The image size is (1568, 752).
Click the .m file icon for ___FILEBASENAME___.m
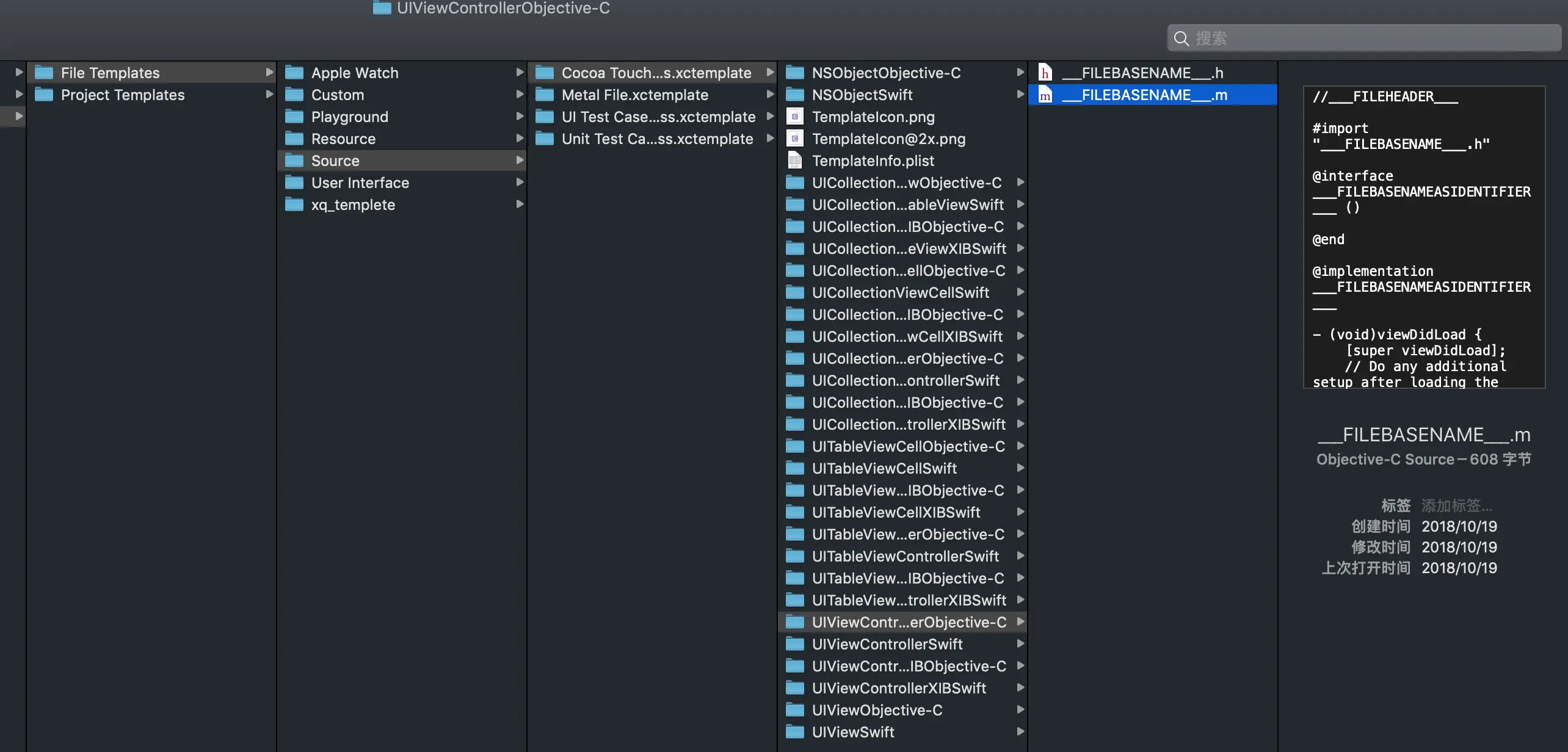[x=1045, y=95]
